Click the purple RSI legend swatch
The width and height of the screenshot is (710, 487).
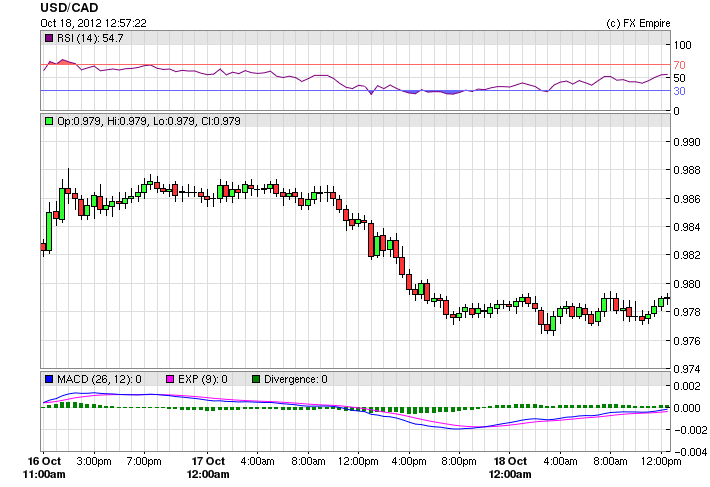pos(49,38)
